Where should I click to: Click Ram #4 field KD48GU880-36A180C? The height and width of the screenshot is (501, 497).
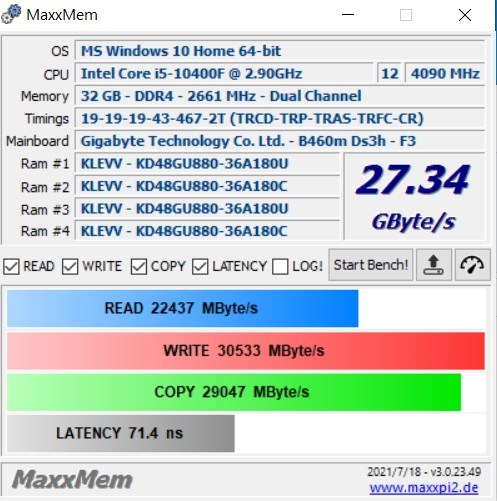point(207,231)
